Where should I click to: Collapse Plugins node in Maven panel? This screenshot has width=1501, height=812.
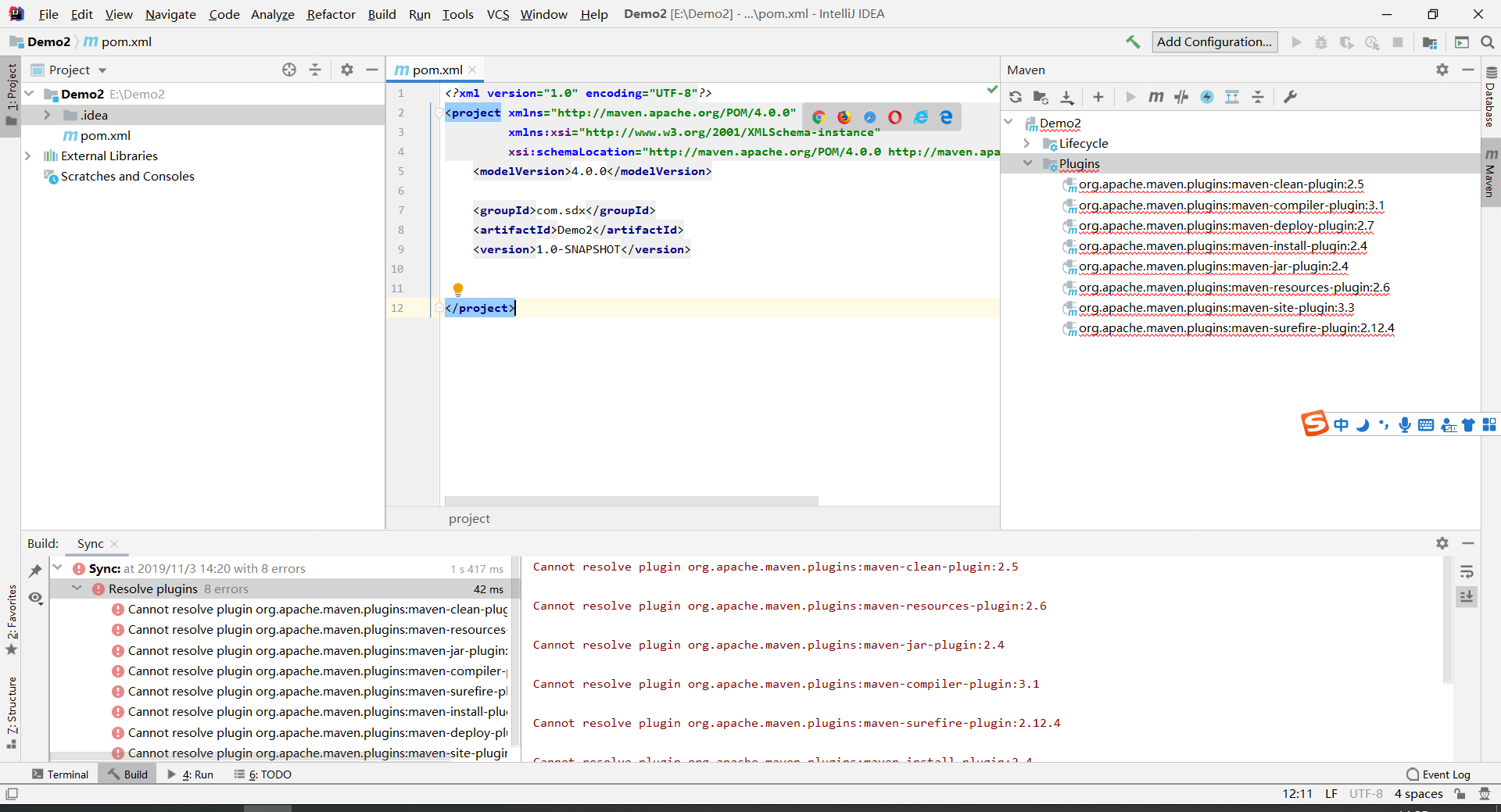coord(1027,164)
